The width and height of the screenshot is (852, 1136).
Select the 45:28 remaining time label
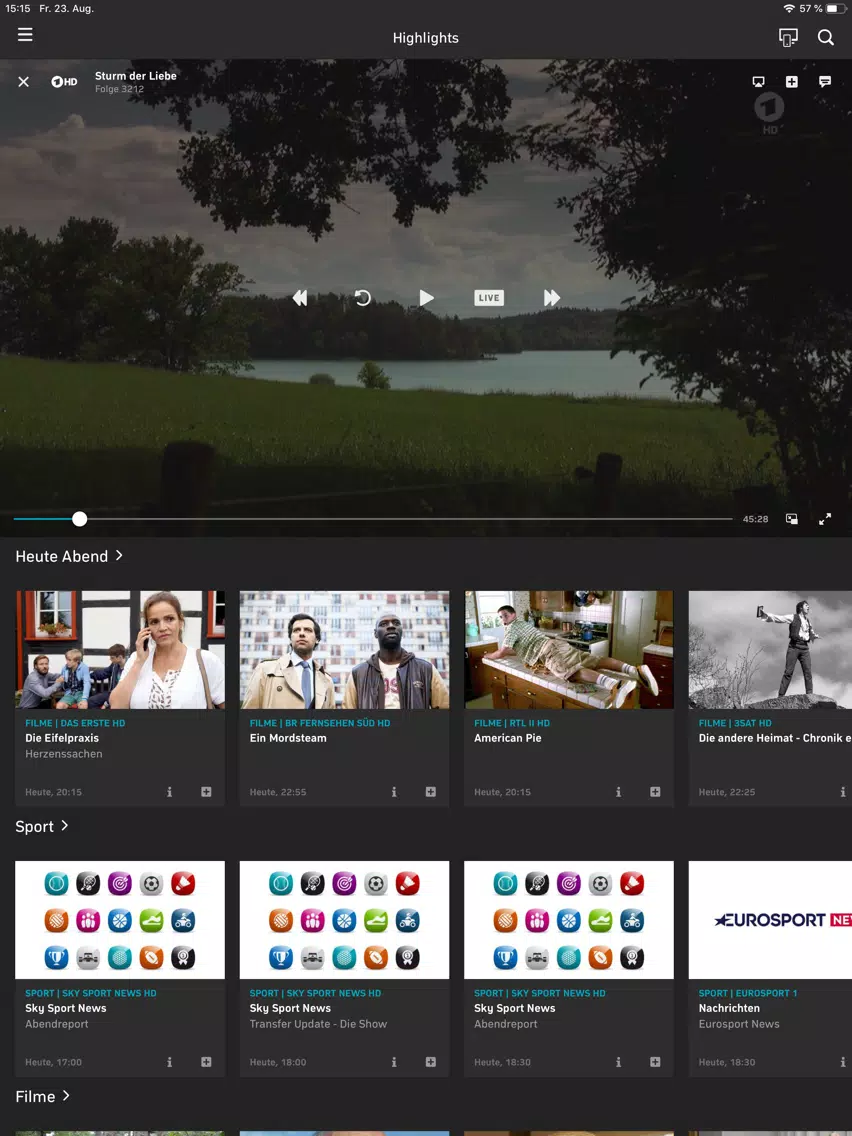click(x=755, y=519)
